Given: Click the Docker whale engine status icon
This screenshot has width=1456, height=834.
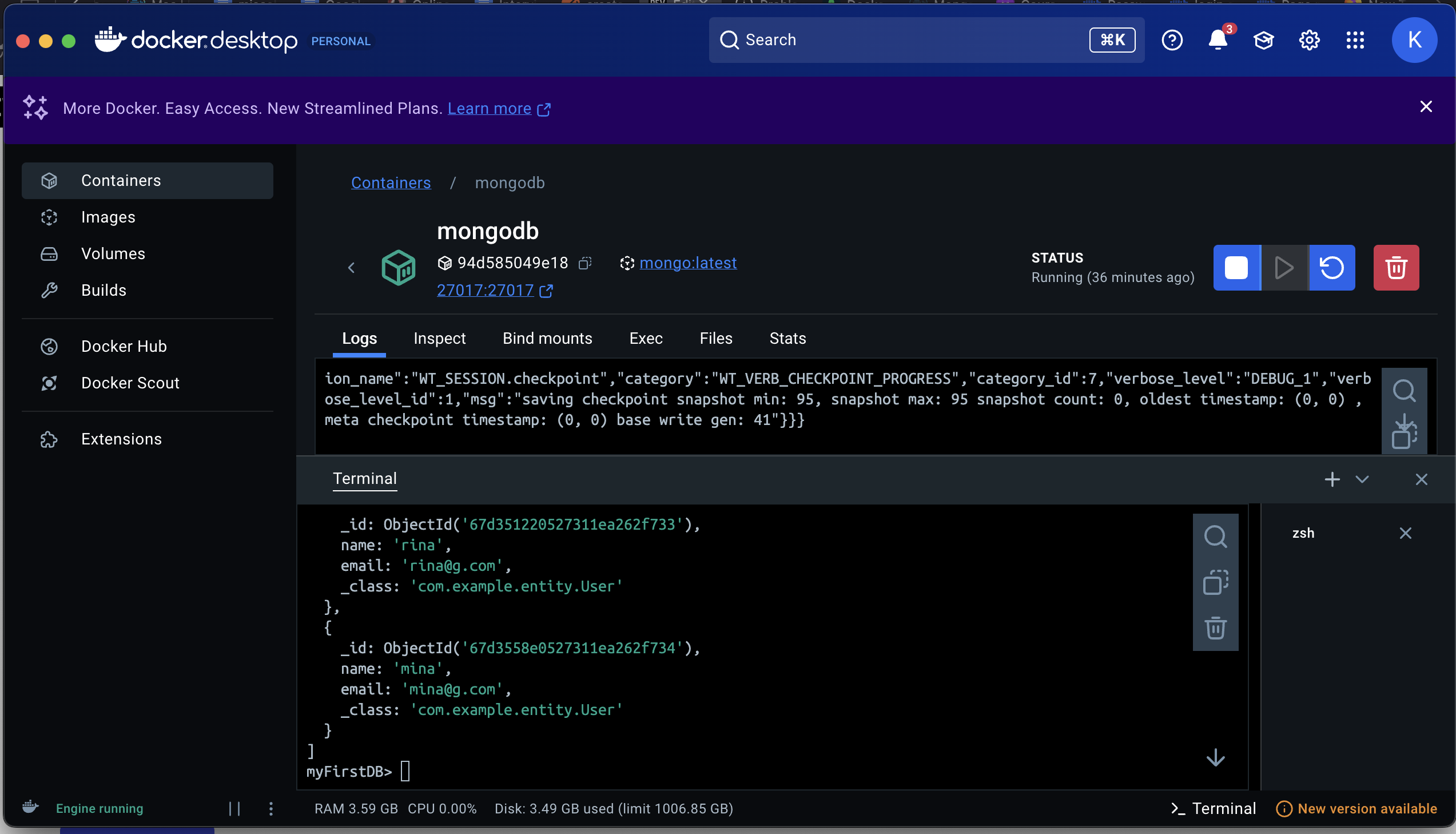Looking at the screenshot, I should tap(30, 808).
